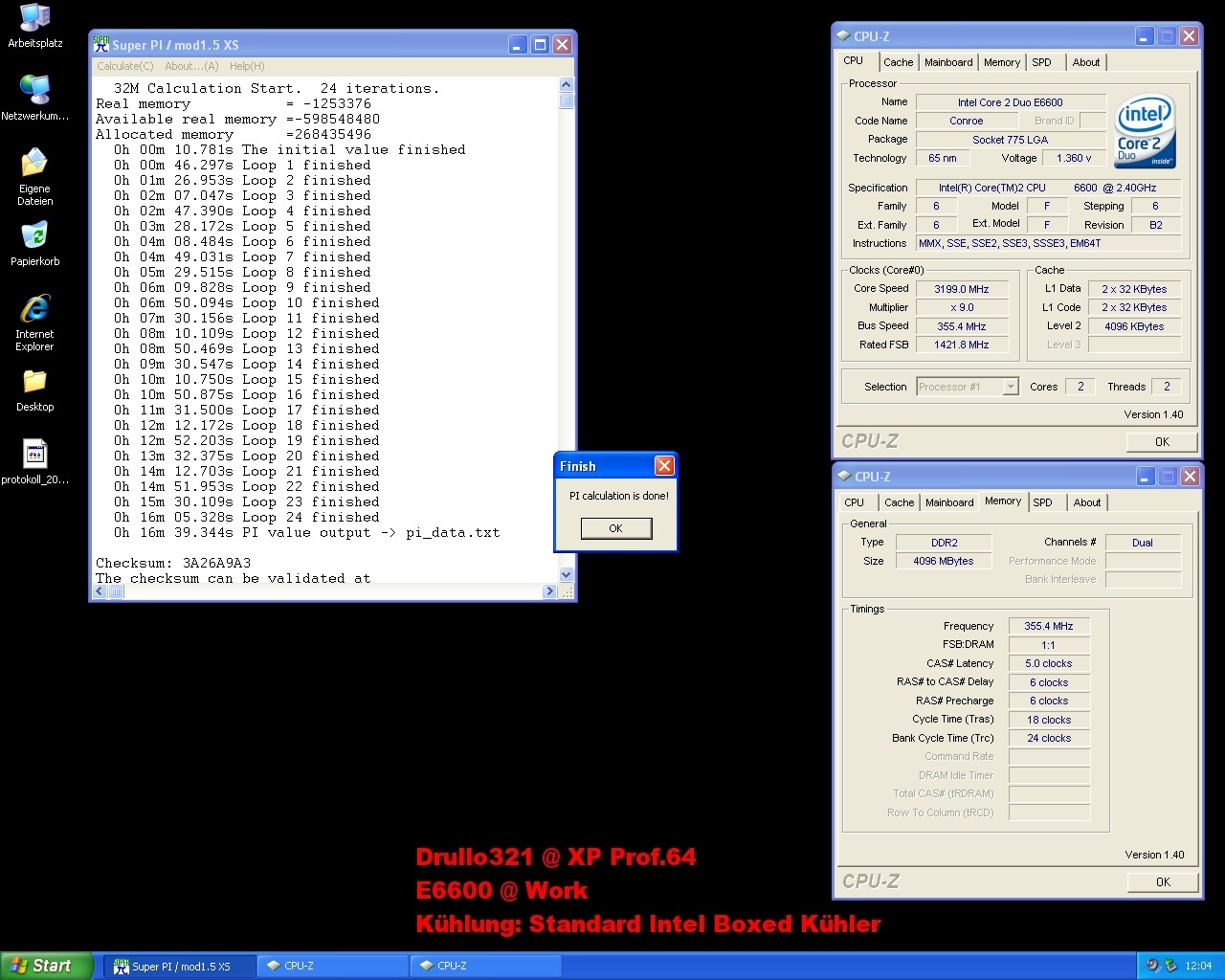
Task: Click the memory Size value 4096 MBytes
Action: (944, 561)
